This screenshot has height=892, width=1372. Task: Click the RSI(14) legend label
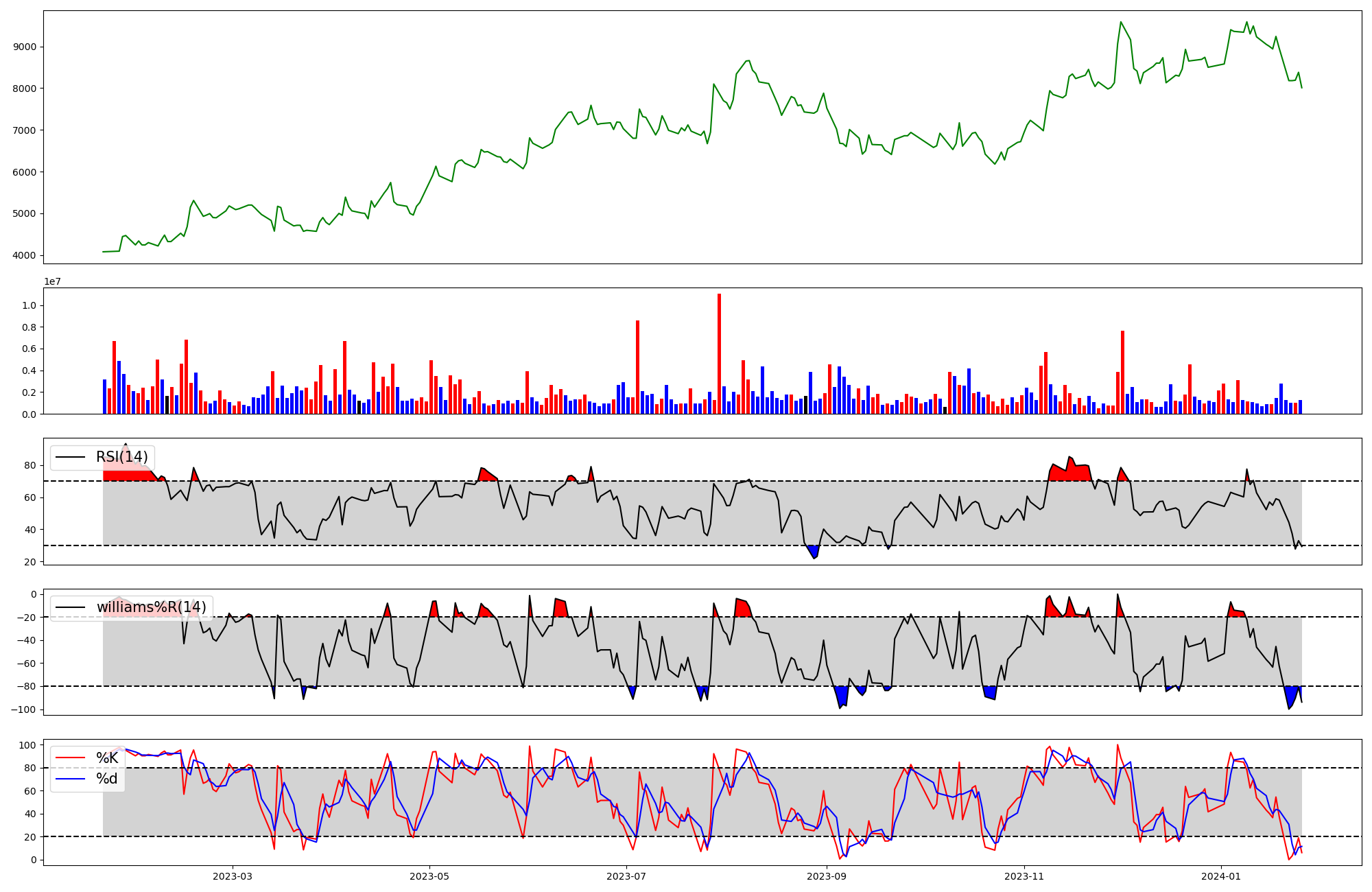point(121,457)
